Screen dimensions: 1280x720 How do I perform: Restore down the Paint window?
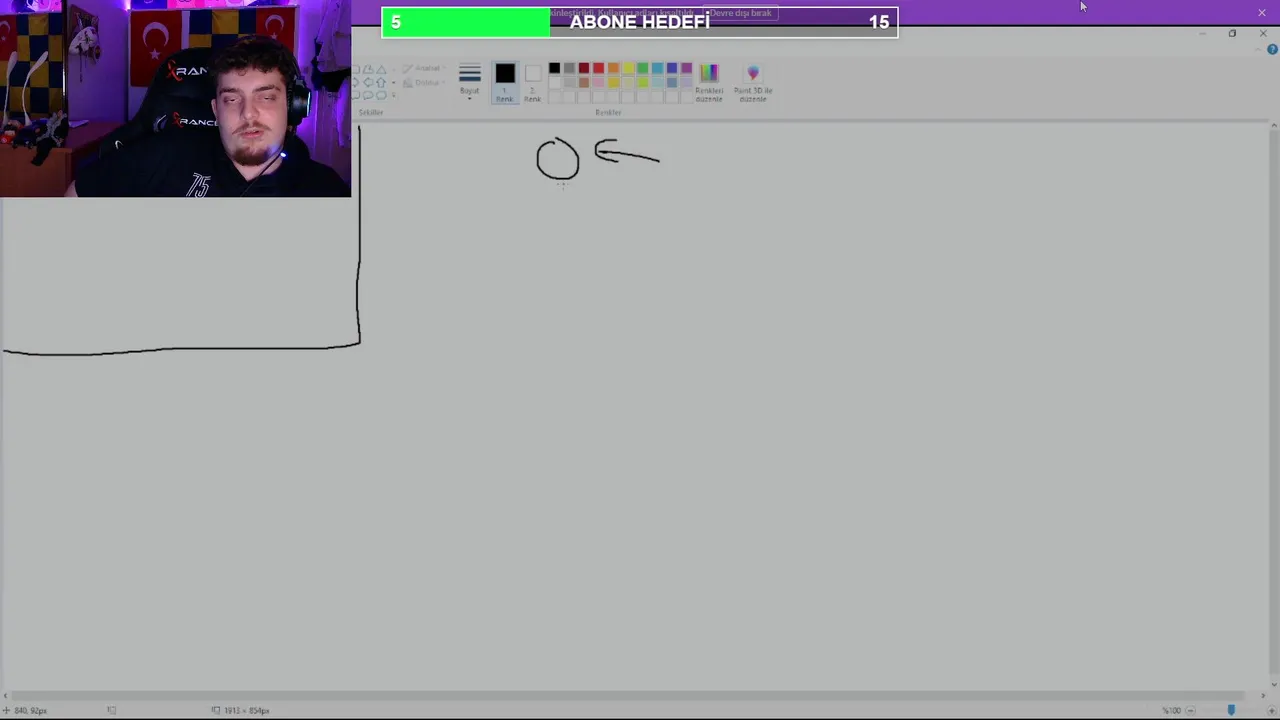pyautogui.click(x=1232, y=34)
